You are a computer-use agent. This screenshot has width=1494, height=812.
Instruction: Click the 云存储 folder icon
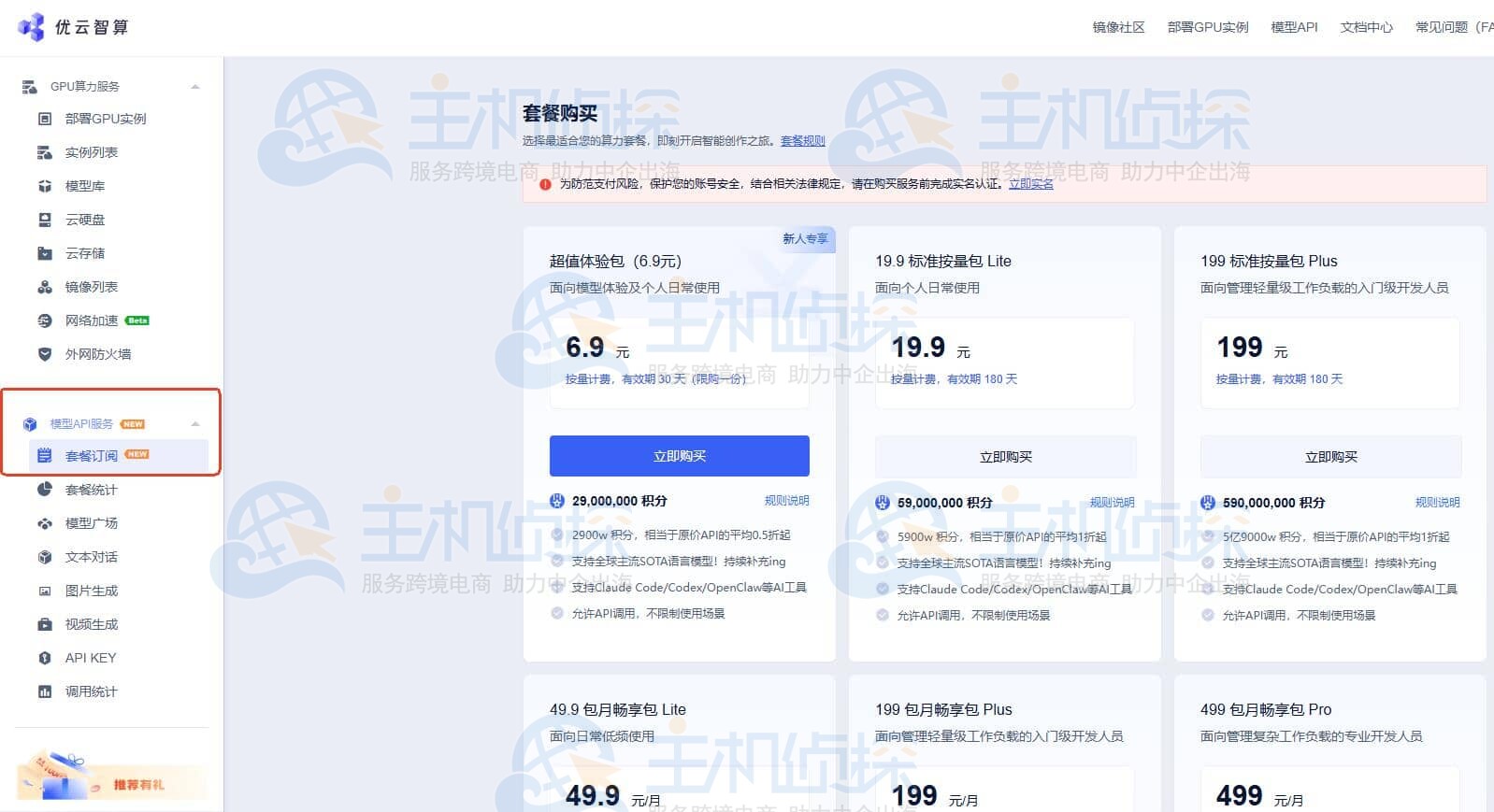click(45, 253)
